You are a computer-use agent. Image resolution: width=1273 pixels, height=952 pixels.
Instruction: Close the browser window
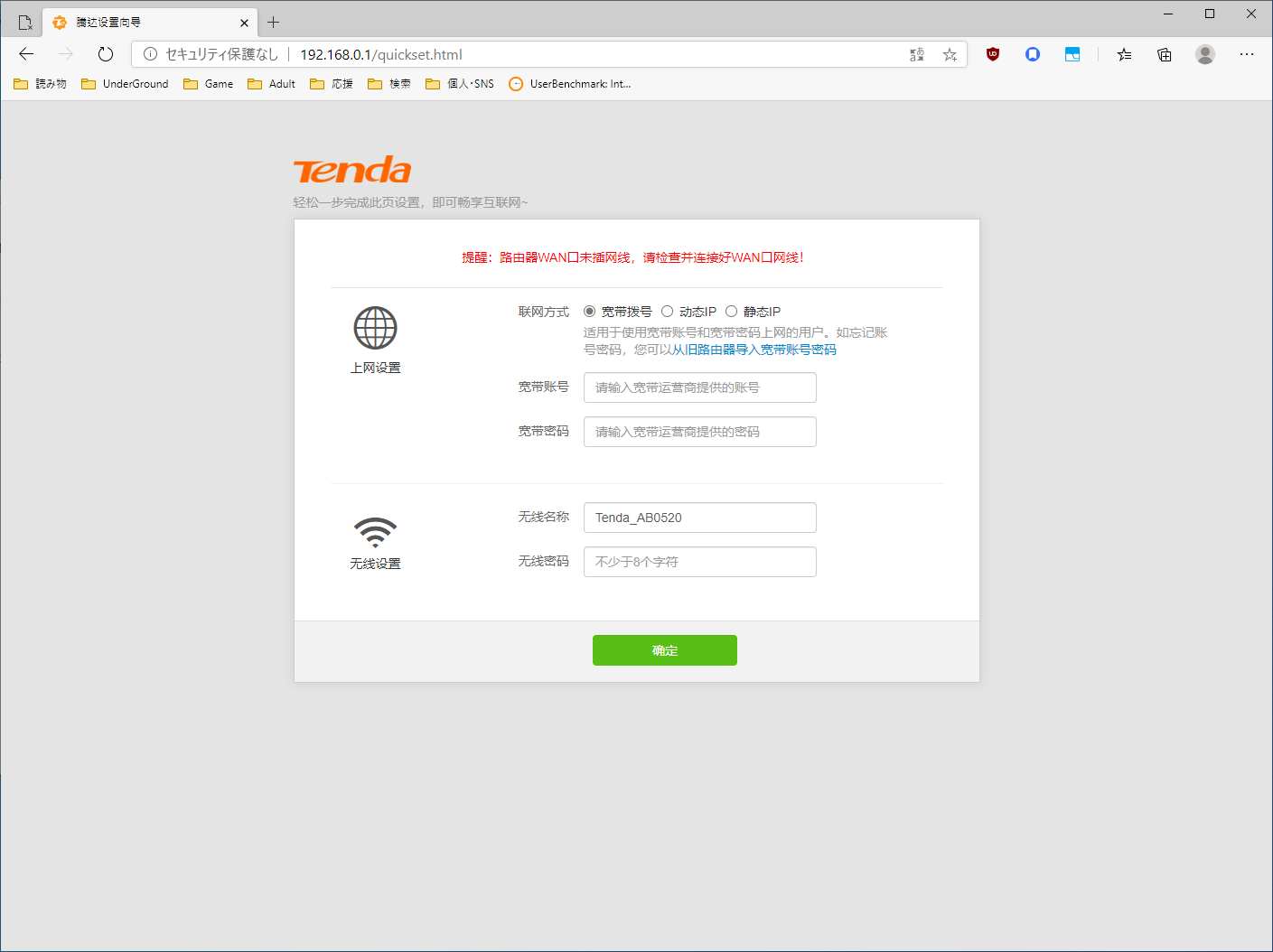(x=1251, y=14)
